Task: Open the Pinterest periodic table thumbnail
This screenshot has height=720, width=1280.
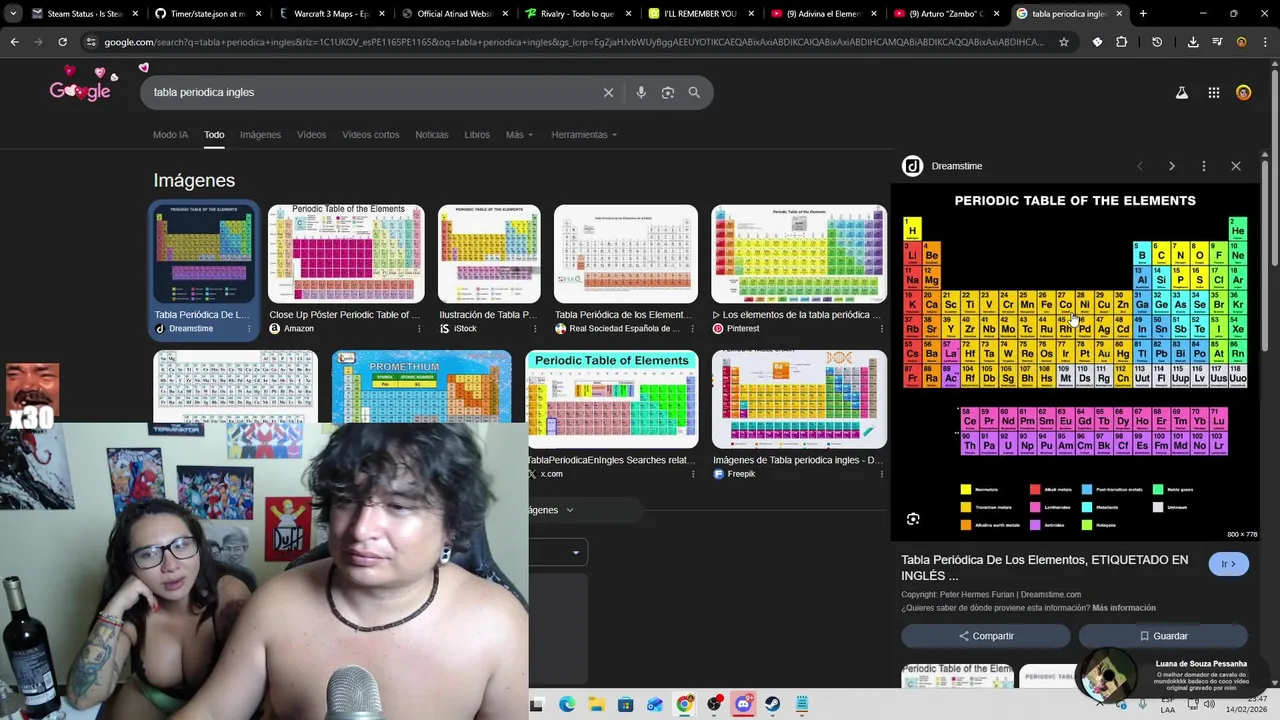Action: (x=799, y=254)
